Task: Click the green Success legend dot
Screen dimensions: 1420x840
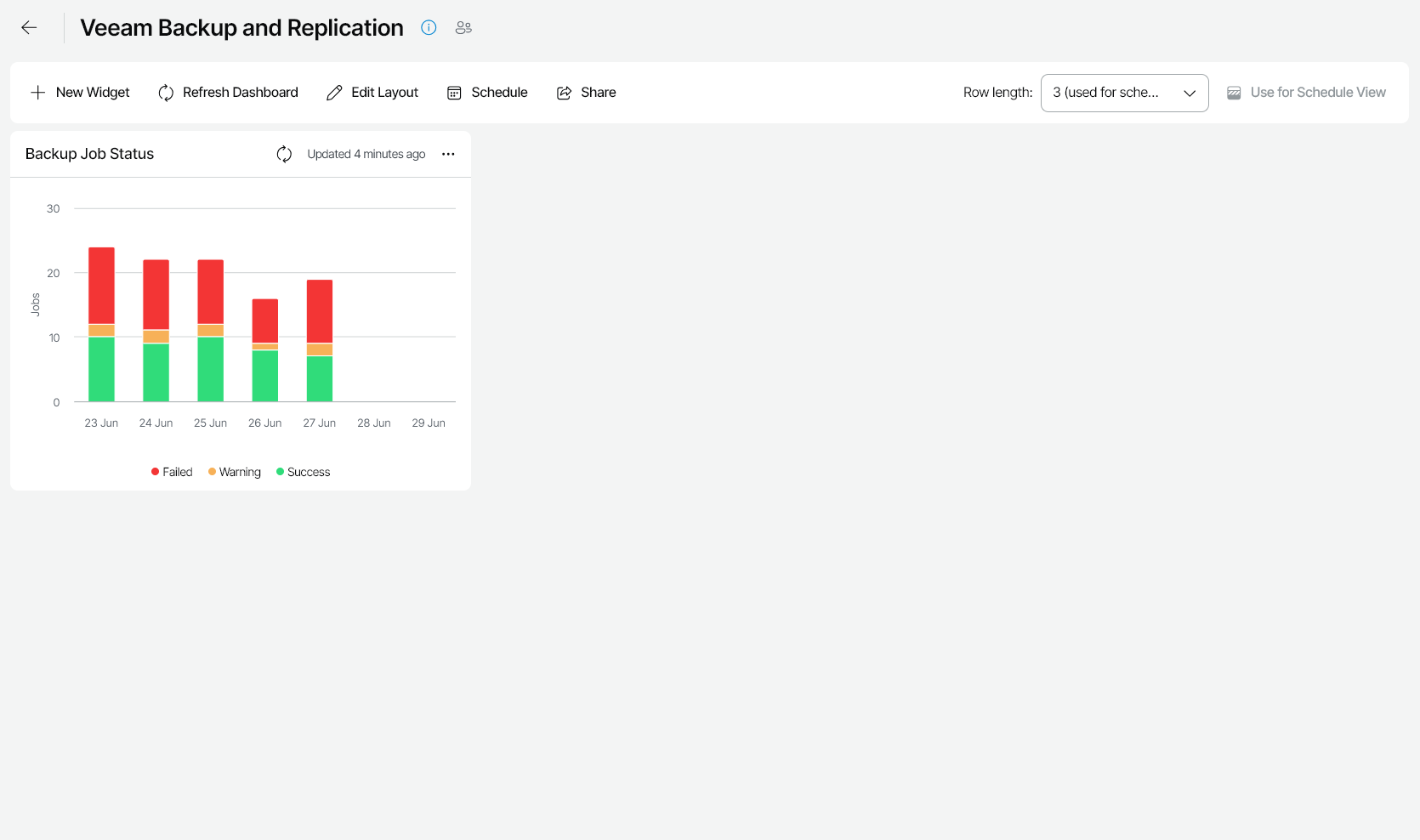Action: (280, 472)
